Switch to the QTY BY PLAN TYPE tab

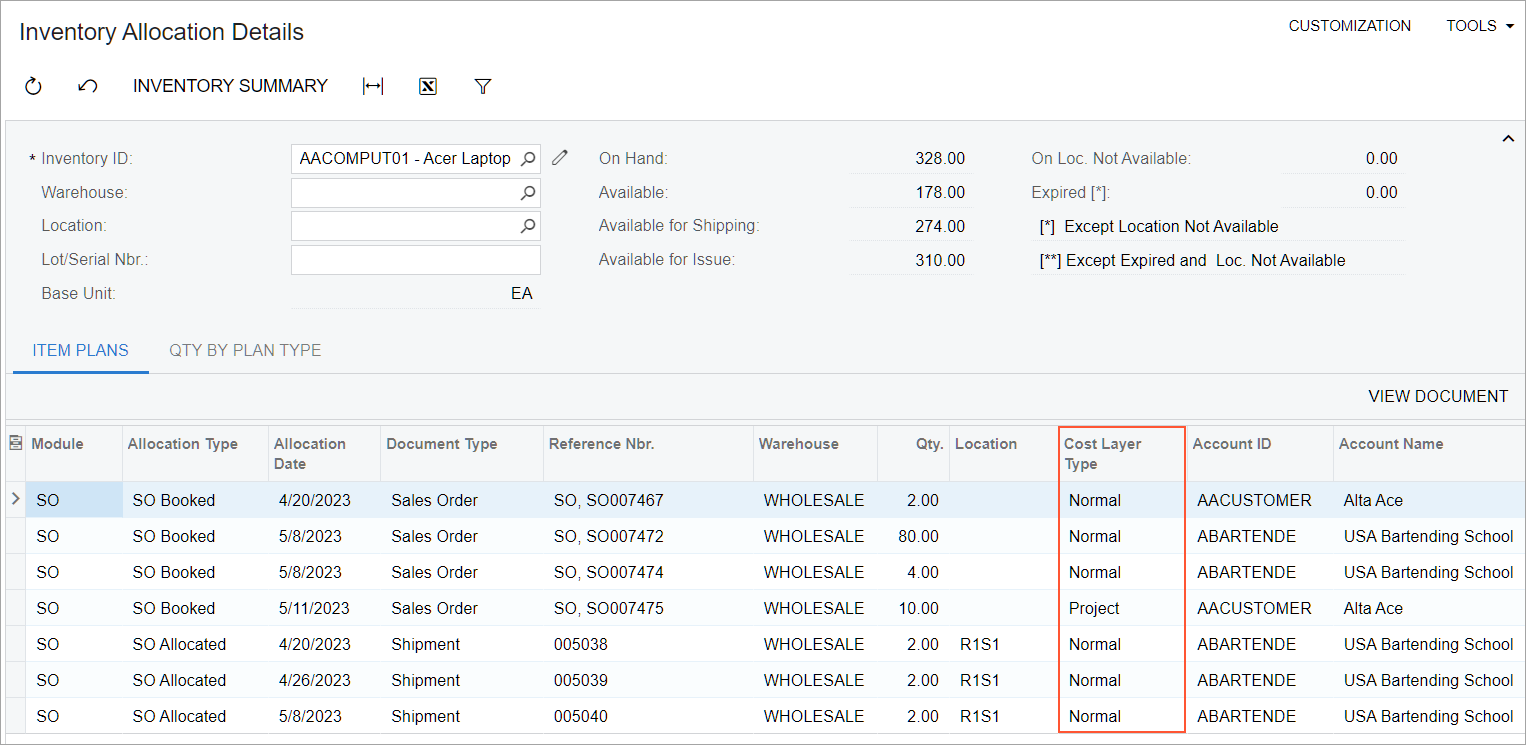coord(245,351)
